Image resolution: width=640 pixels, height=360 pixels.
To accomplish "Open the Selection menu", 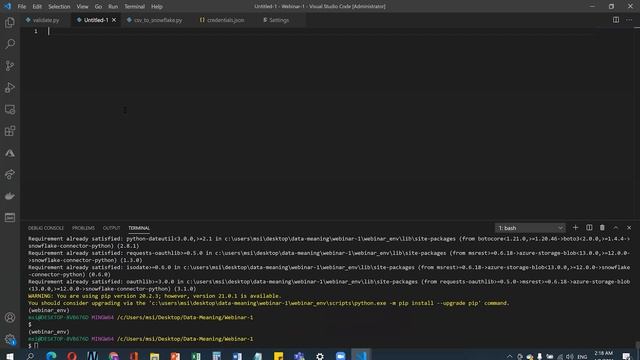I will click(59, 7).
